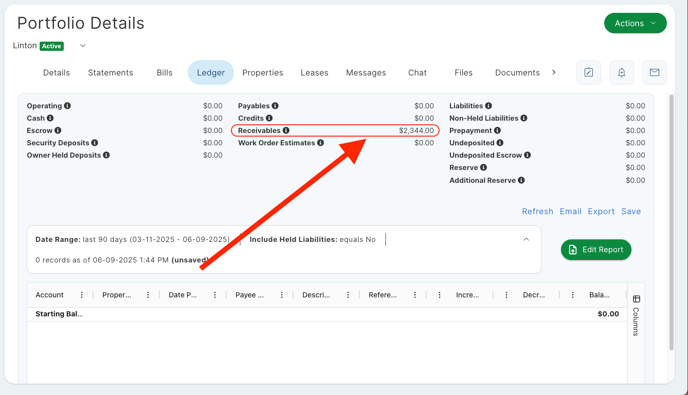Click the Refresh link
The height and width of the screenshot is (395, 688).
coord(538,212)
